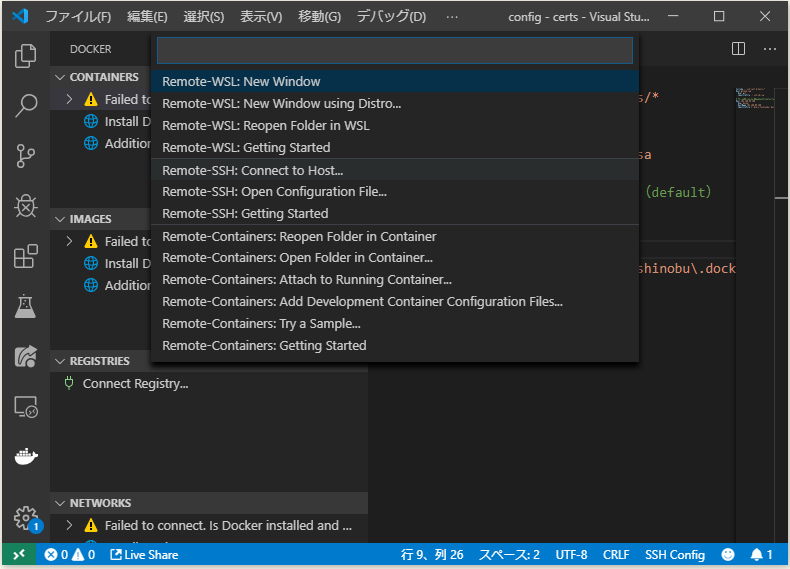Viewport: 790px width, 569px height.
Task: Open the 選択(S) menu
Action: point(204,17)
